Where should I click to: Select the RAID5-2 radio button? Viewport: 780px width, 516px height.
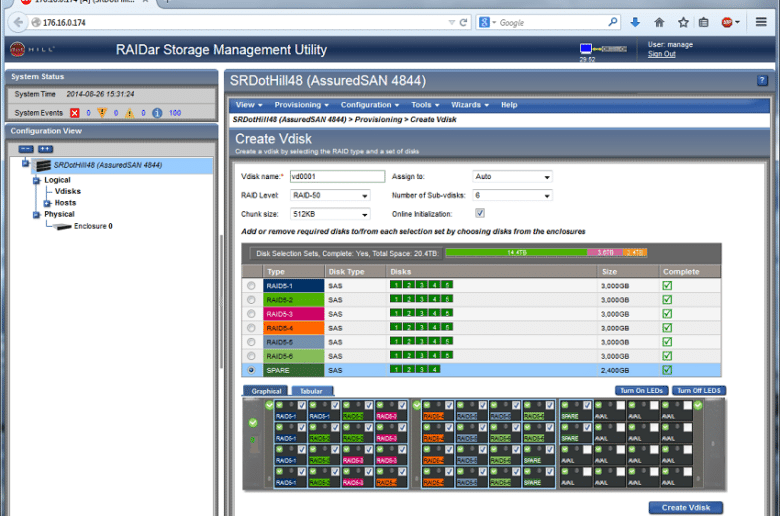[x=251, y=300]
